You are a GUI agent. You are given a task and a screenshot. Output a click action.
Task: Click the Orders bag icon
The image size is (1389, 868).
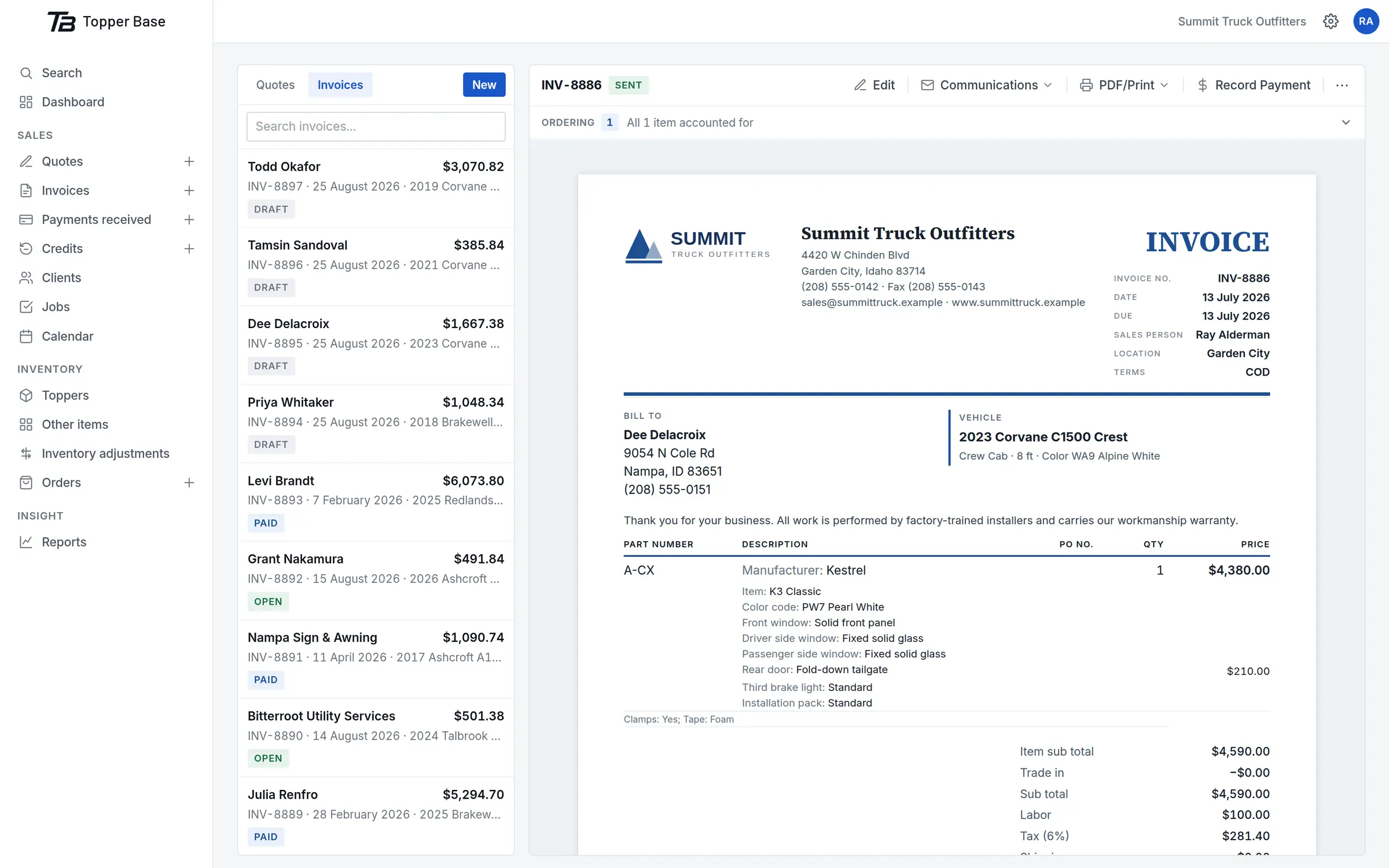pyautogui.click(x=26, y=483)
